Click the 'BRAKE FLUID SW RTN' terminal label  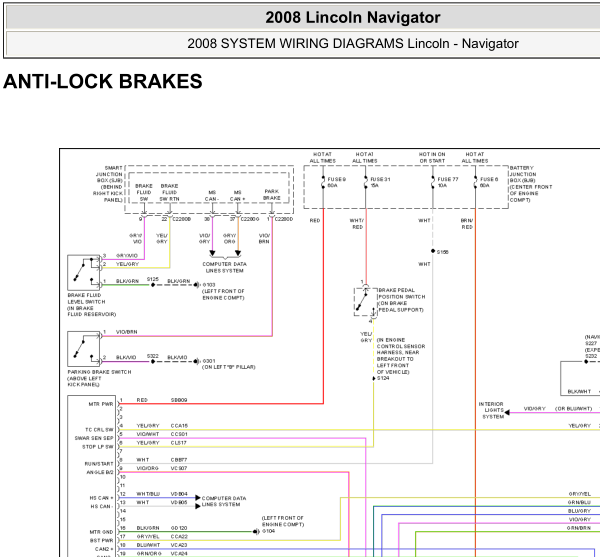click(170, 192)
